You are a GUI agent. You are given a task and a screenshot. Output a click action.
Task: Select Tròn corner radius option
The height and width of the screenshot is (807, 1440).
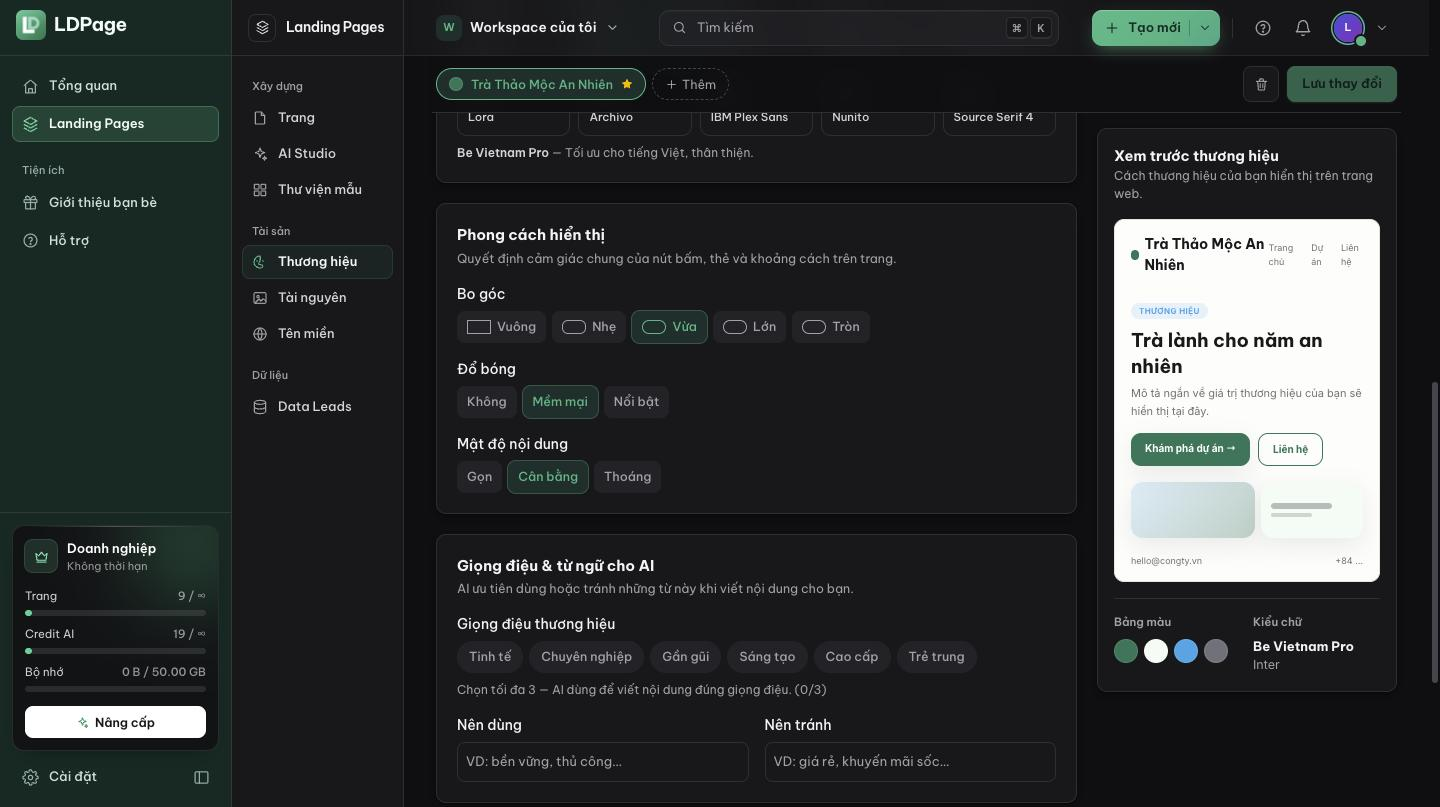click(831, 327)
